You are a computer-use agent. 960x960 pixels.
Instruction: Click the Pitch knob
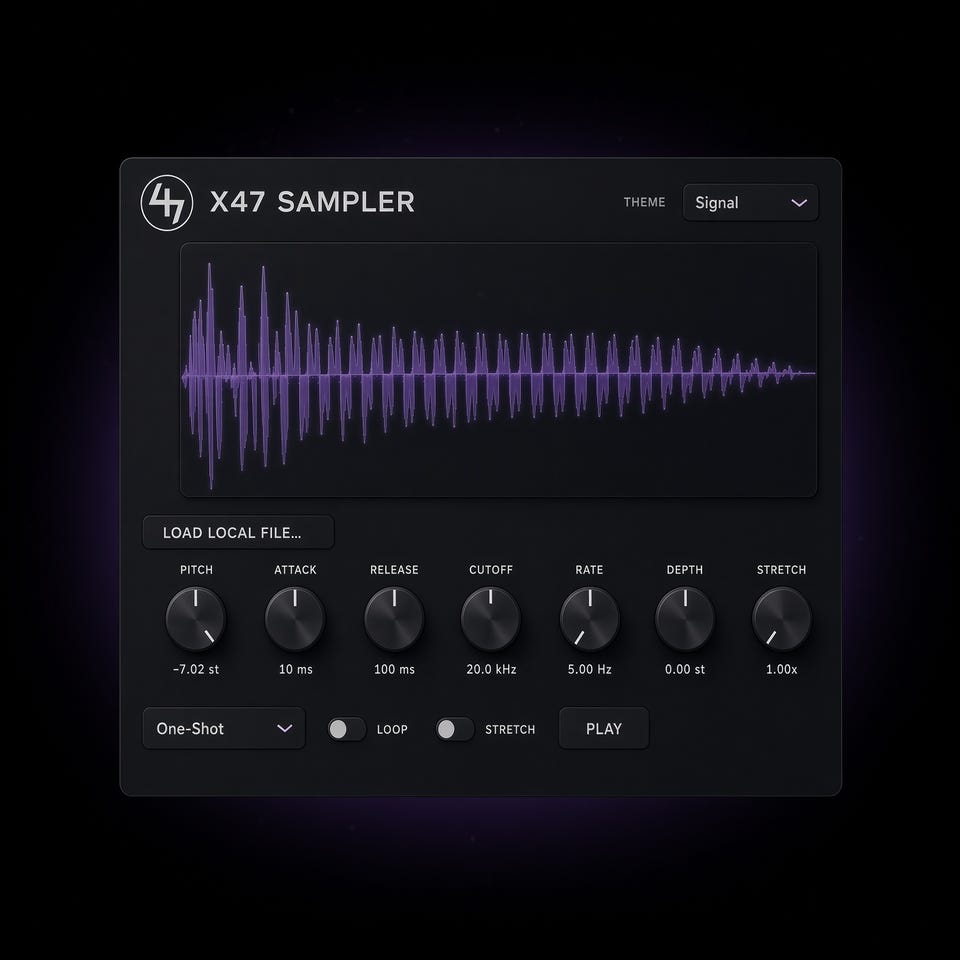coord(196,618)
